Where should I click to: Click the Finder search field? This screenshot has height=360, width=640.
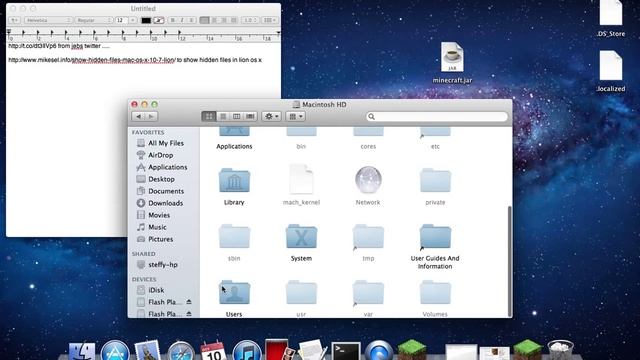(437, 117)
